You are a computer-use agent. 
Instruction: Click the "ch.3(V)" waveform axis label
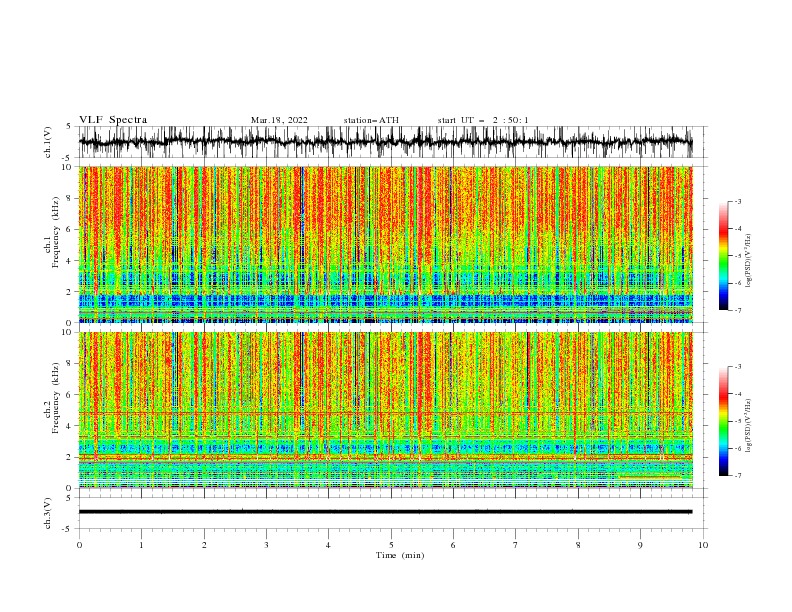point(48,513)
